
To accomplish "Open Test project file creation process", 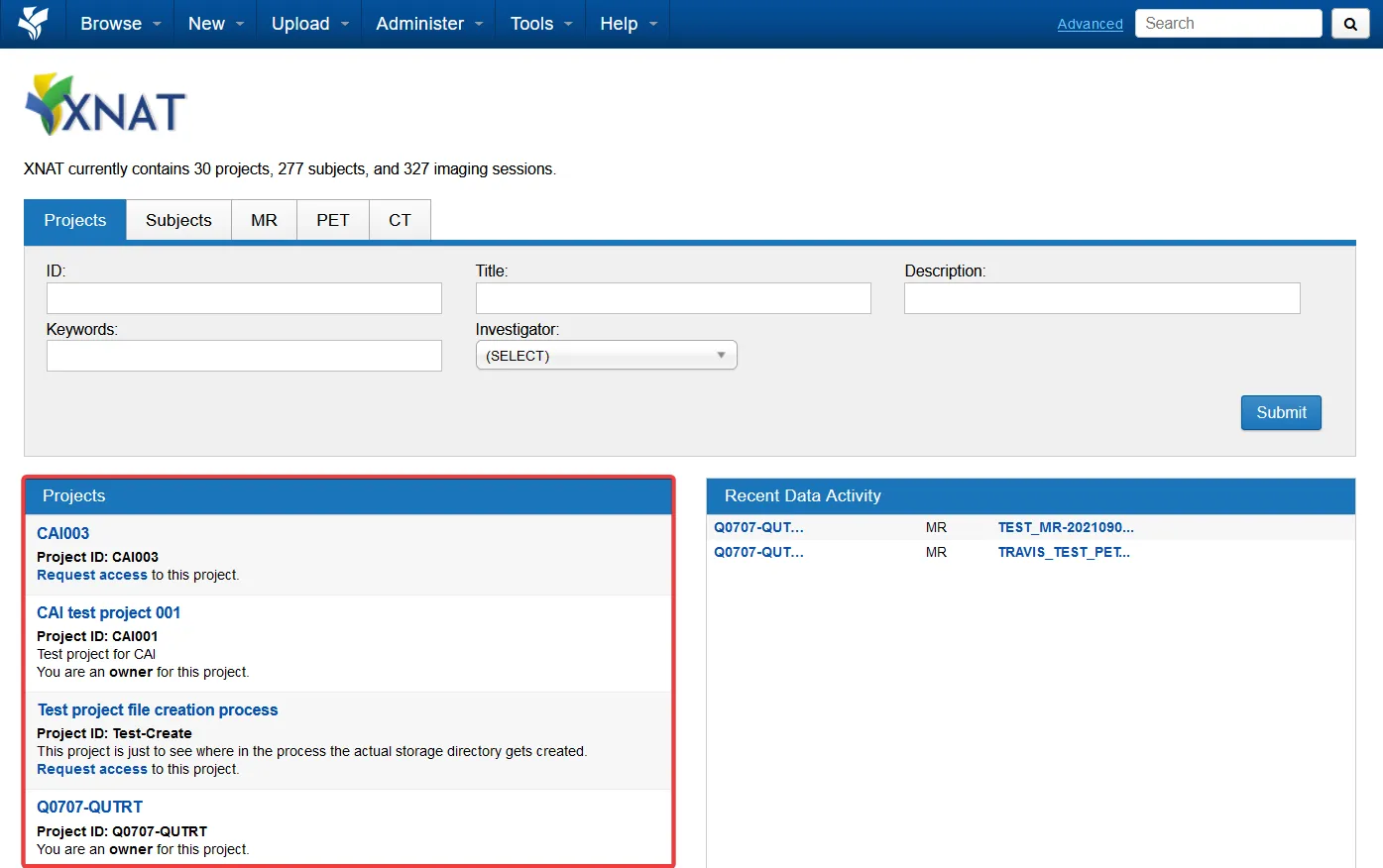I will [x=158, y=709].
